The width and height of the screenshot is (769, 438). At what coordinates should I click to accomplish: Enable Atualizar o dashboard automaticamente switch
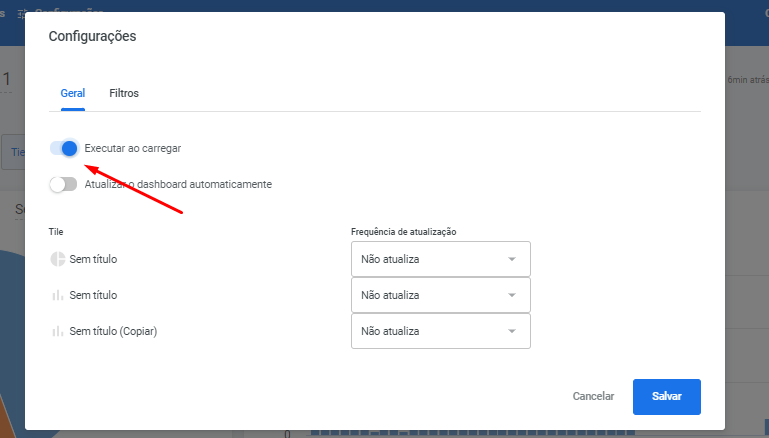[64, 184]
